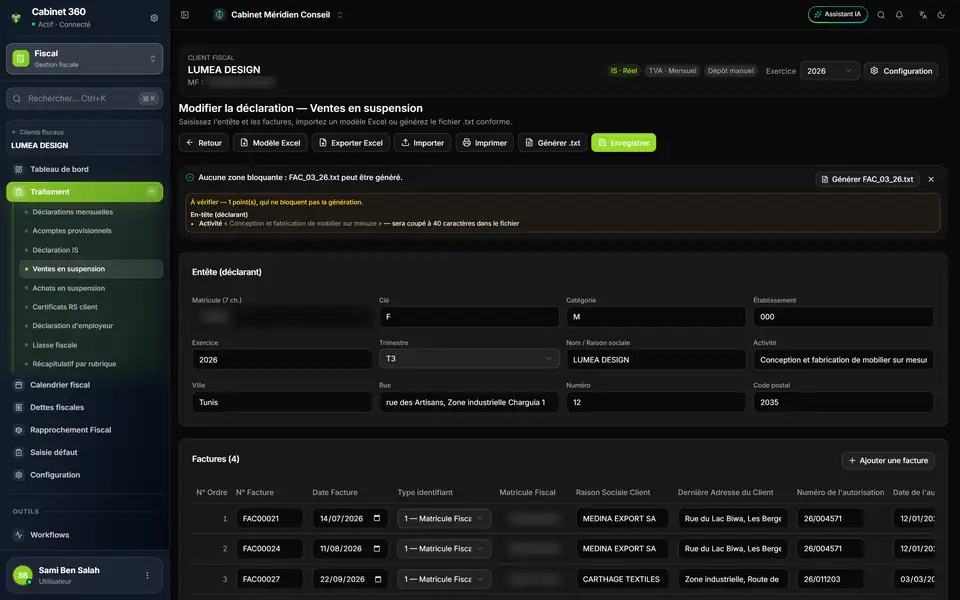The image size is (960, 600).
Task: Open the language translation icon
Action: [x=923, y=15]
